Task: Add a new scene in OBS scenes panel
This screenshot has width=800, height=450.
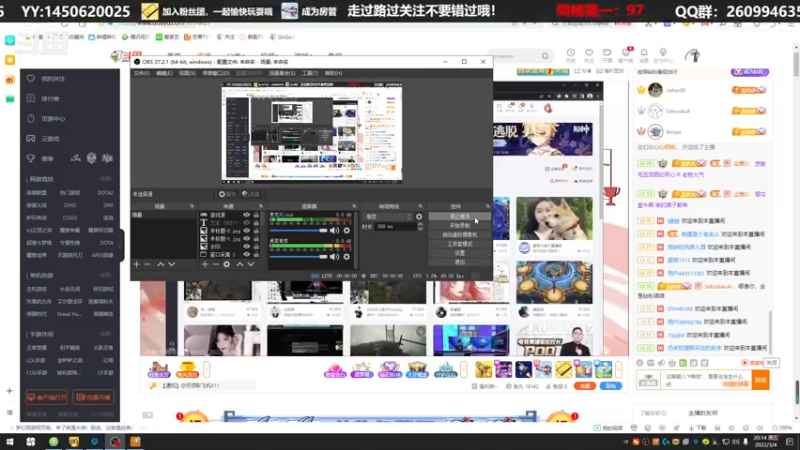Action: pos(136,264)
